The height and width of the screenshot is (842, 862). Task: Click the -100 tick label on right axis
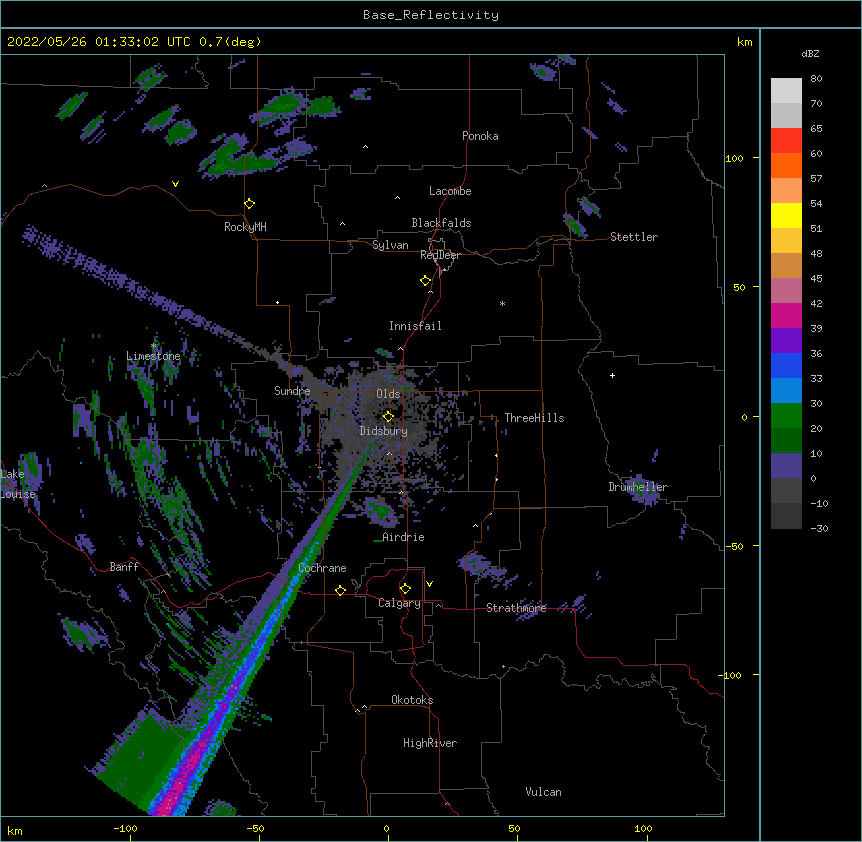[731, 675]
